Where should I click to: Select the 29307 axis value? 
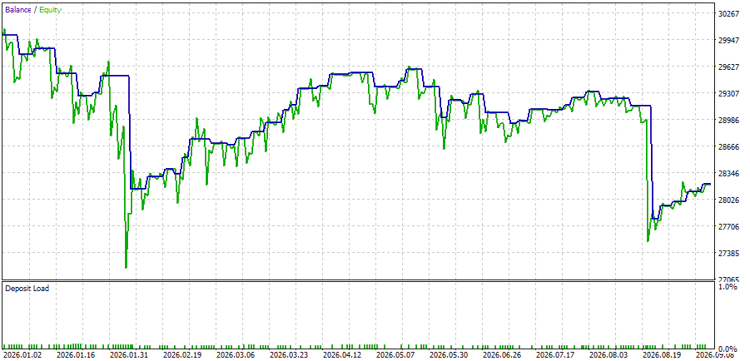[729, 94]
